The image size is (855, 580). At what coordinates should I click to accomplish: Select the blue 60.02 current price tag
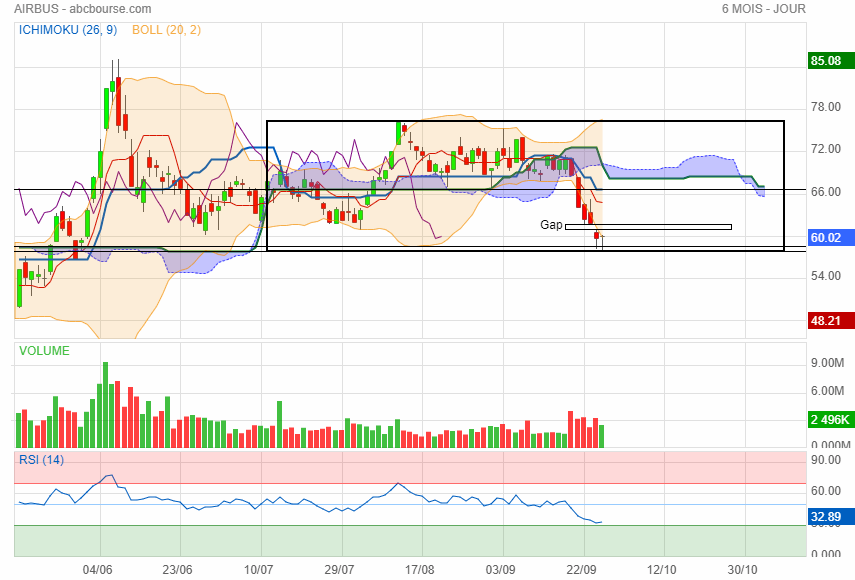(x=831, y=238)
